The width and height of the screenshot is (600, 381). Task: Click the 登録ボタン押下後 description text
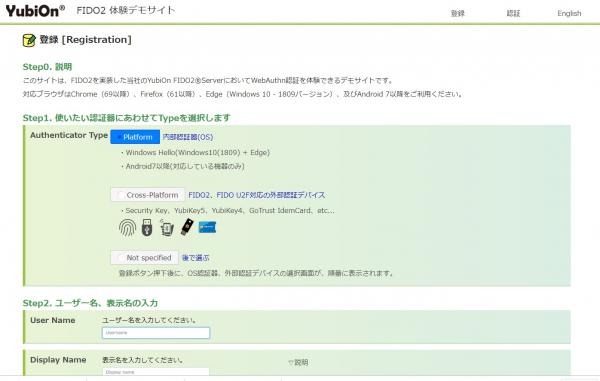(x=256, y=273)
